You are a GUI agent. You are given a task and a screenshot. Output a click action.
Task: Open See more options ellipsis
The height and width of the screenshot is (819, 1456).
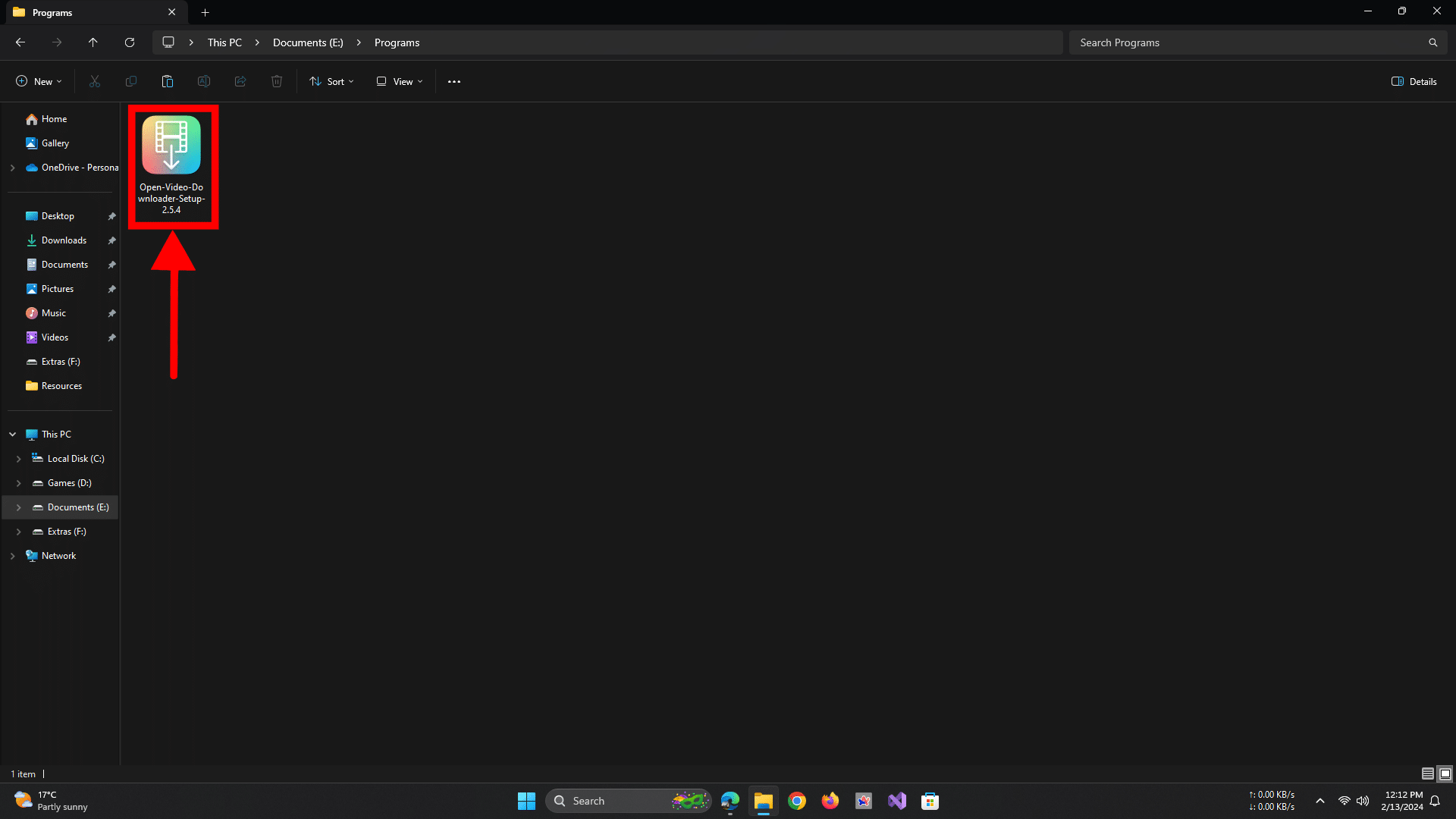pos(453,81)
